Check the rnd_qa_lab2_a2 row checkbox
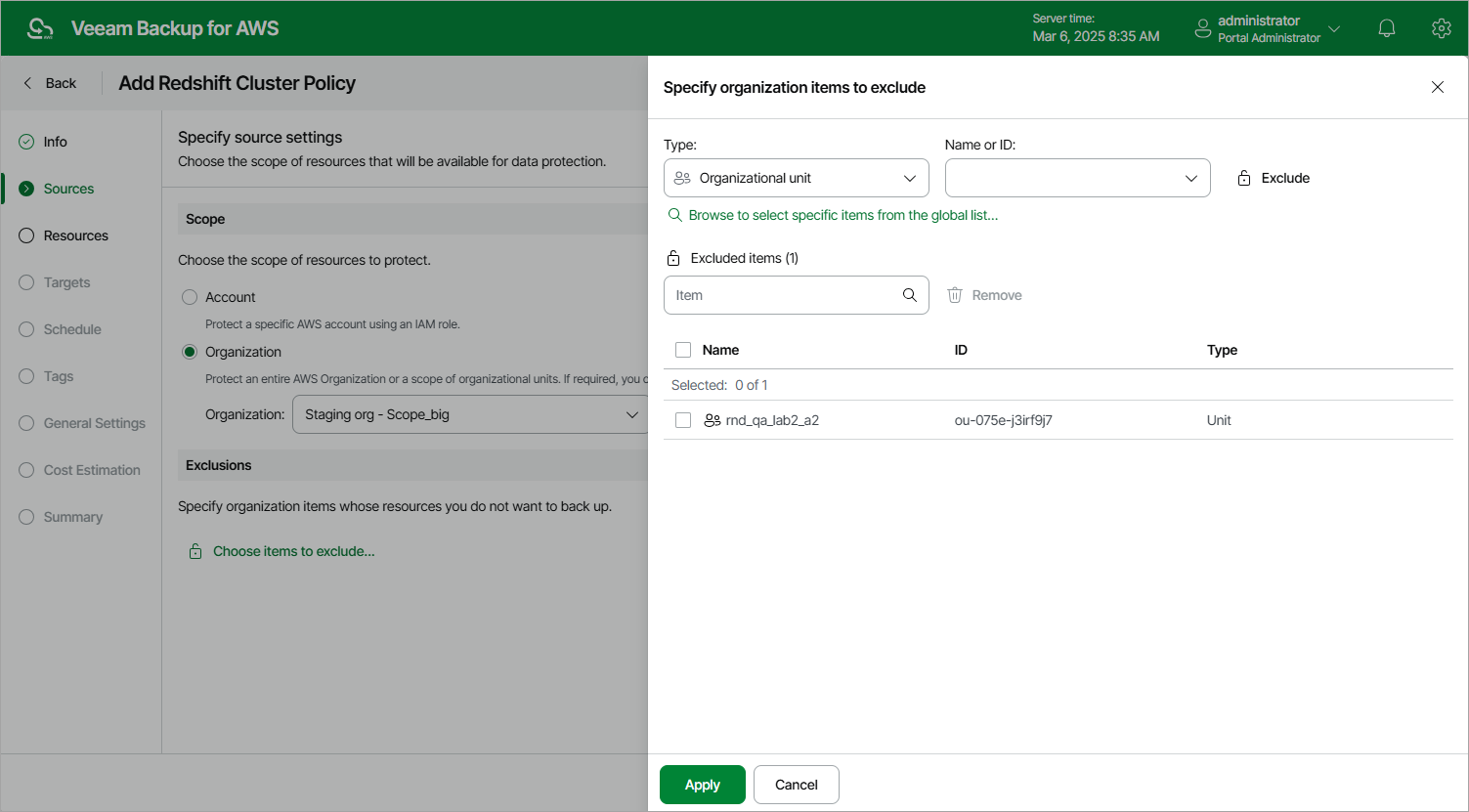This screenshot has width=1469, height=812. [x=683, y=420]
